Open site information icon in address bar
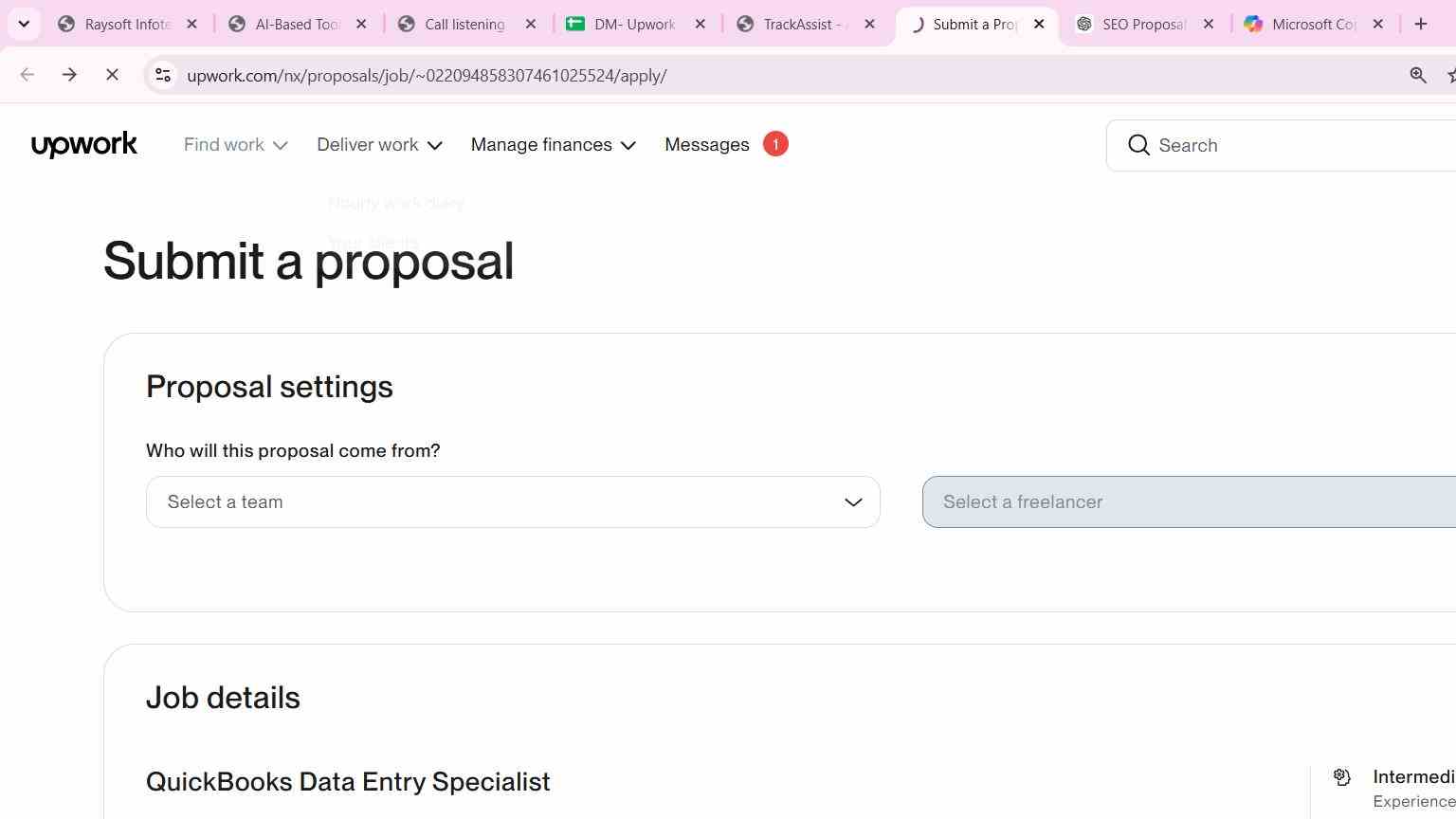The width and height of the screenshot is (1456, 819). tap(163, 75)
